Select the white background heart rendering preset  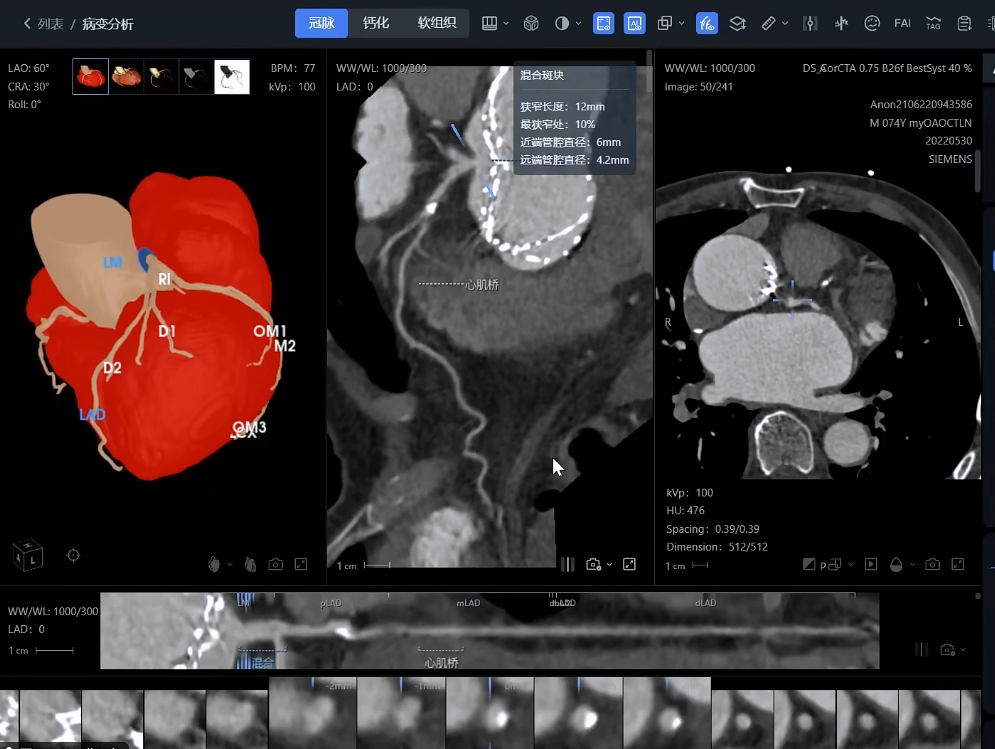(x=232, y=77)
